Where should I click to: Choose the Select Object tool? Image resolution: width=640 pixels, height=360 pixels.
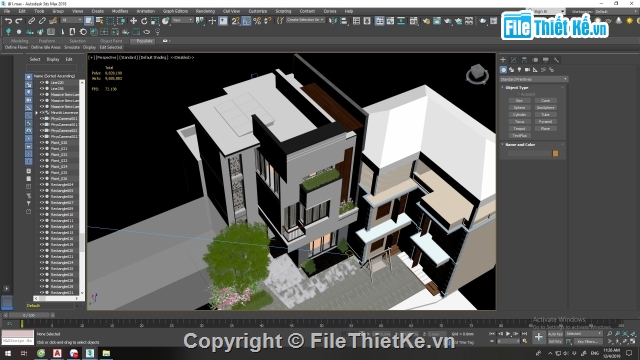click(89, 21)
